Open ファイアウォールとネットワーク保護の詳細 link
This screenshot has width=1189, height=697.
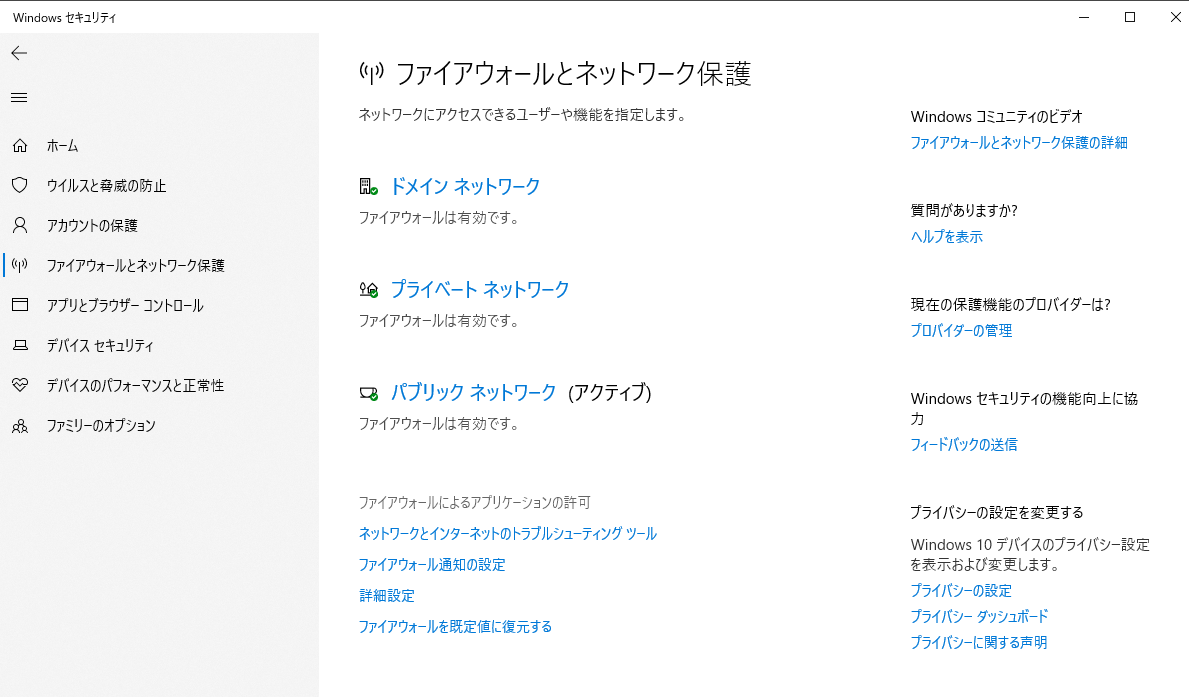pyautogui.click(x=1019, y=143)
